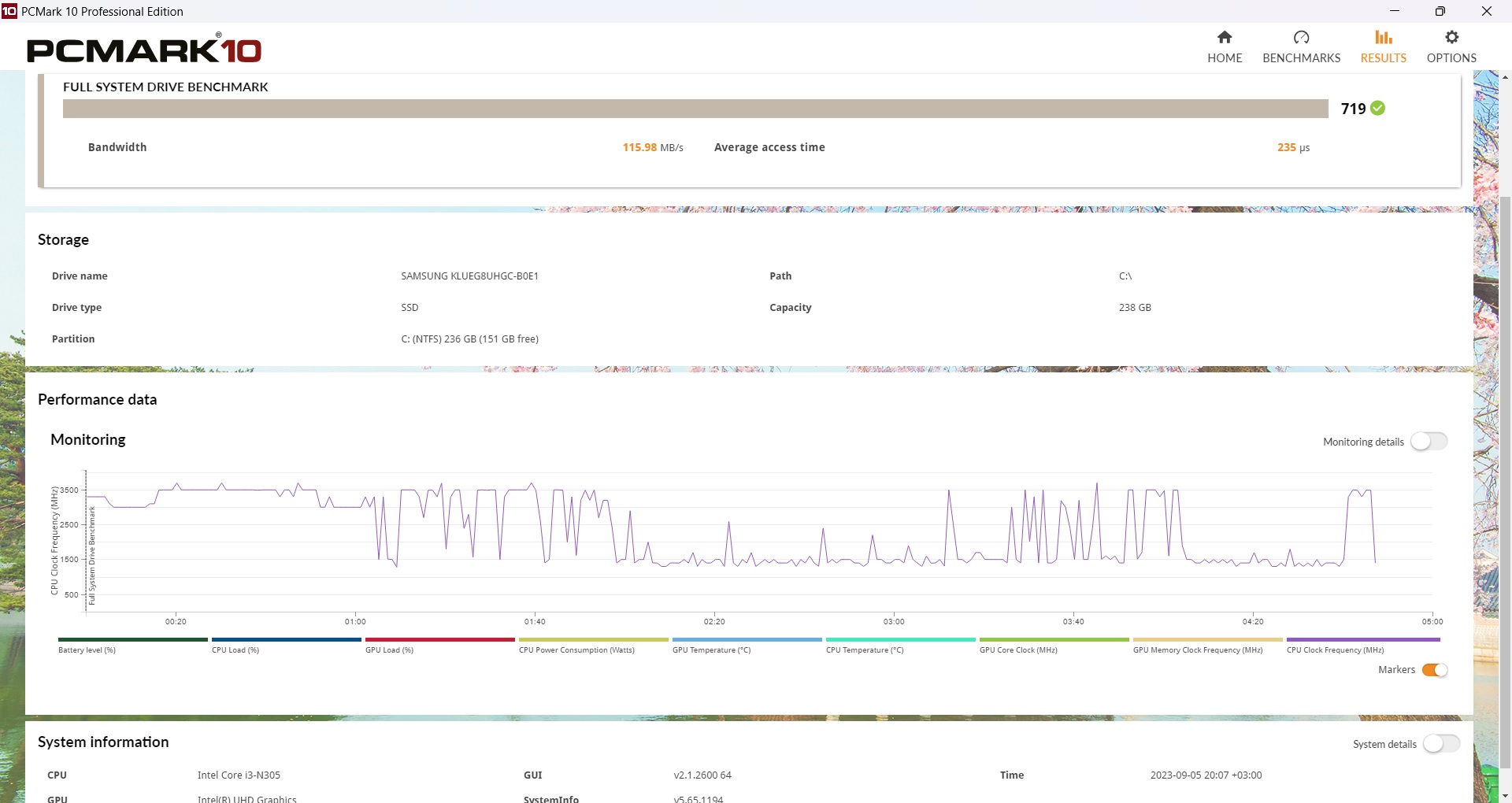This screenshot has height=803, width=1512.
Task: Enable the System details toggle
Action: (1441, 744)
